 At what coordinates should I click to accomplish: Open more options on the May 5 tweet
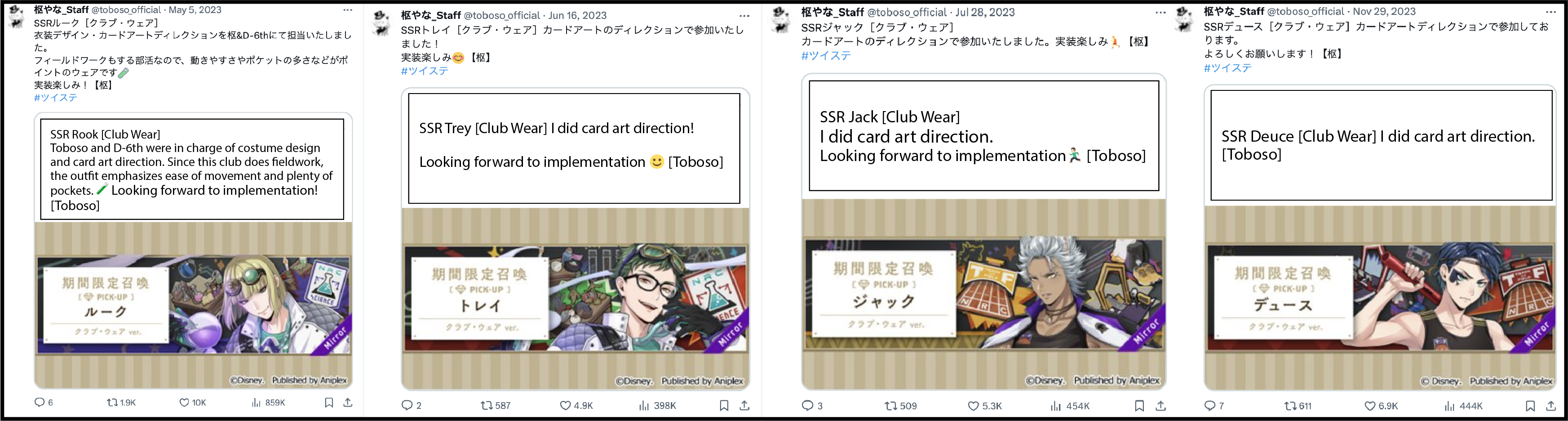point(348,10)
